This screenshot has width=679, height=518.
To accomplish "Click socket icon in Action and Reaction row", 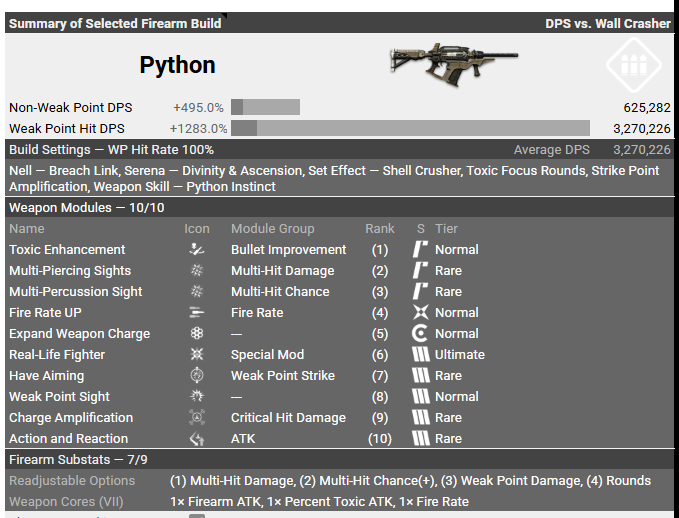I will (420, 439).
